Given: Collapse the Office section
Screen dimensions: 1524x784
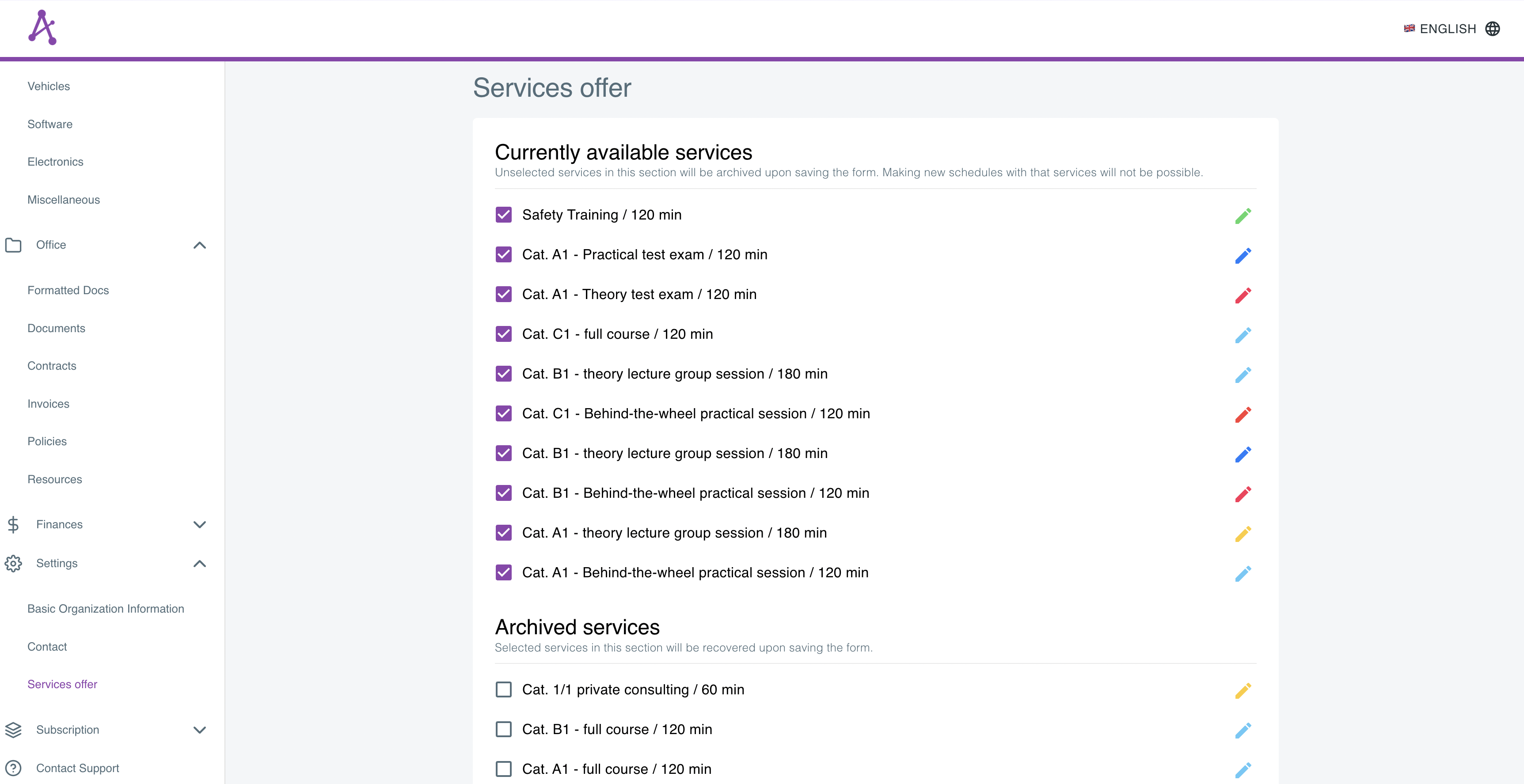Looking at the screenshot, I should click(x=199, y=245).
